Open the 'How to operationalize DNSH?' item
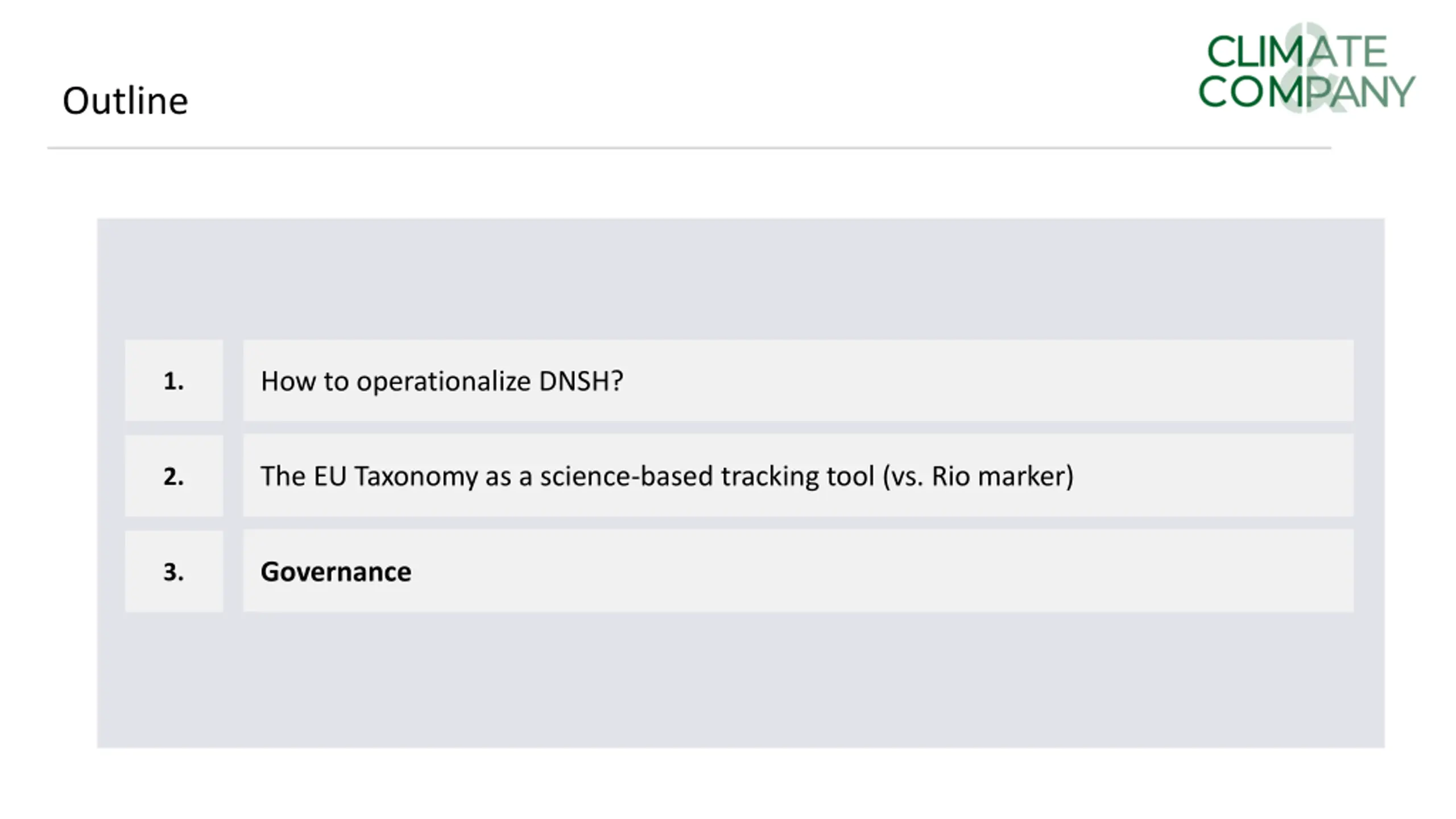This screenshot has height=819, width=1456. (798, 380)
